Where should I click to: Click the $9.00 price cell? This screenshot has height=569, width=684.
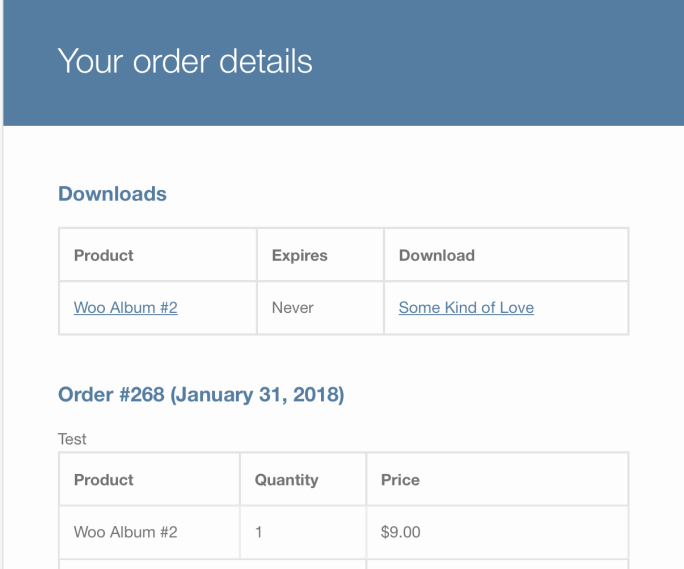click(x=401, y=532)
